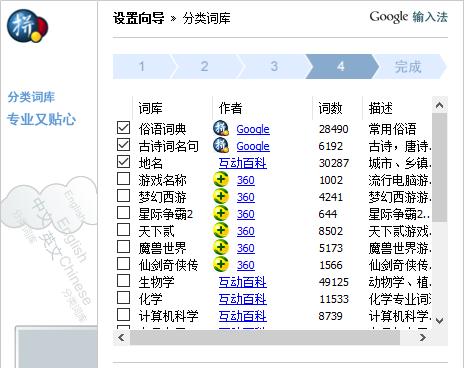Open 360 link in 仙剑奇侠传 row
Screen dimensions: 464x368
pyautogui.click(x=246, y=265)
